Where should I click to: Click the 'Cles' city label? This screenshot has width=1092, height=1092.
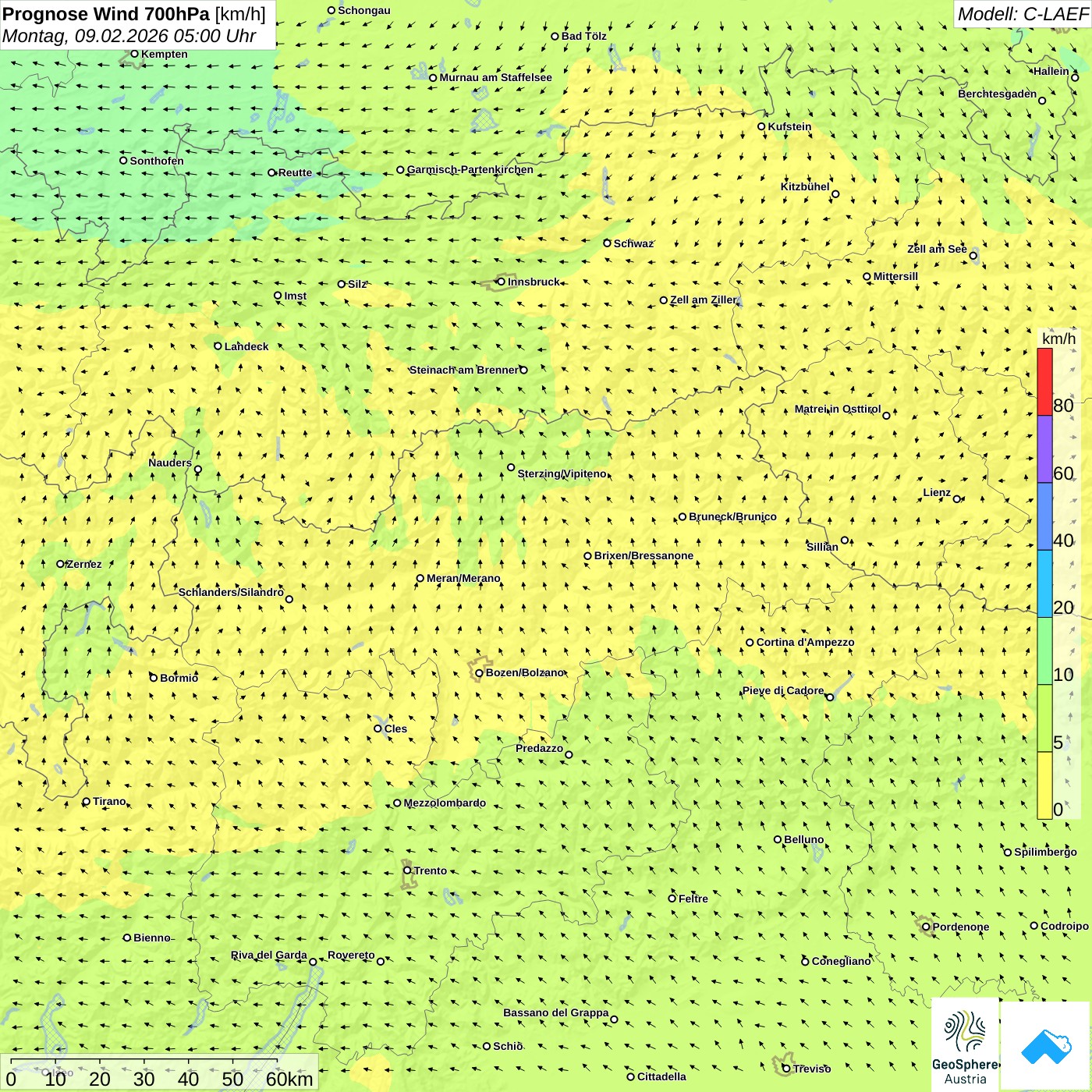point(395,729)
